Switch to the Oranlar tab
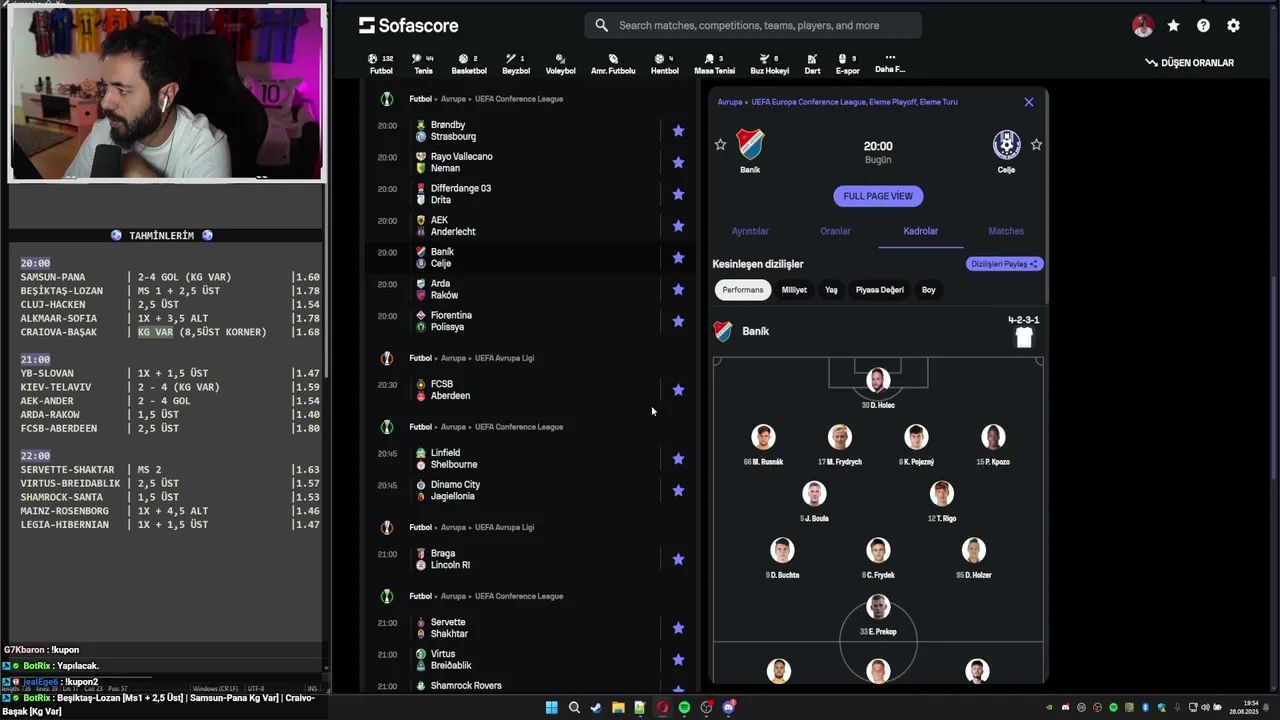The height and width of the screenshot is (720, 1280). click(x=835, y=231)
